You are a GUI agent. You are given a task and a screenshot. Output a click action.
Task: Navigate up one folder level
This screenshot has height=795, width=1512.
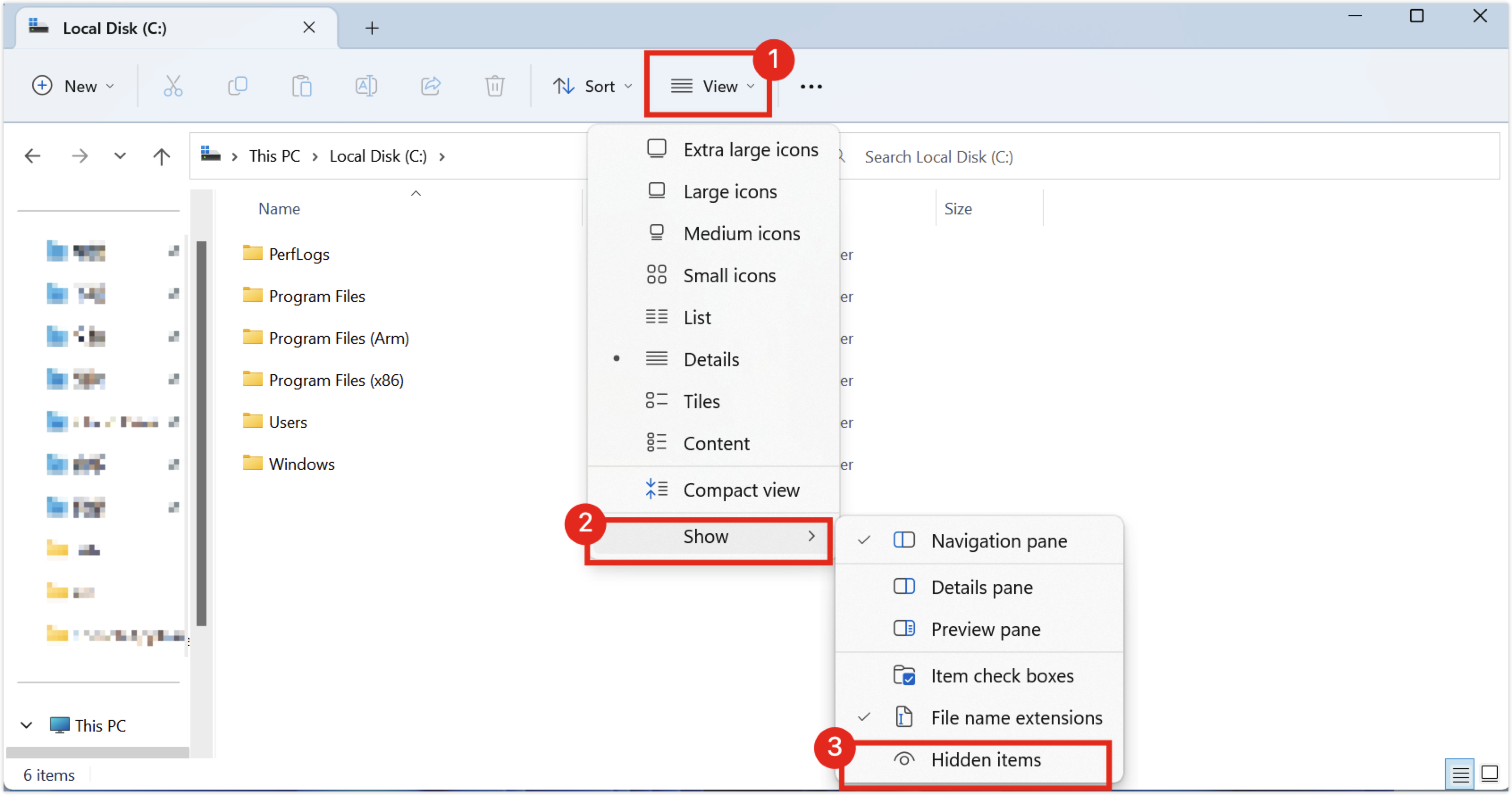pyautogui.click(x=161, y=155)
